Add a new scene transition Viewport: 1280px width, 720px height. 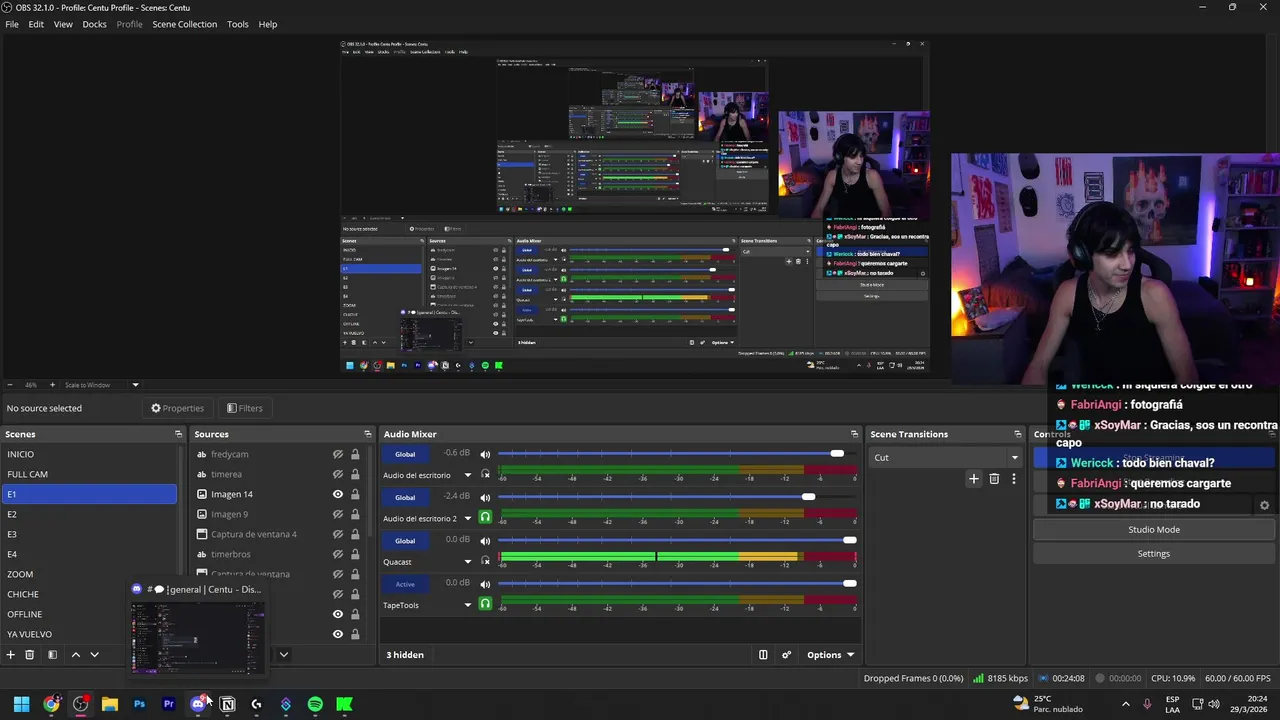973,479
